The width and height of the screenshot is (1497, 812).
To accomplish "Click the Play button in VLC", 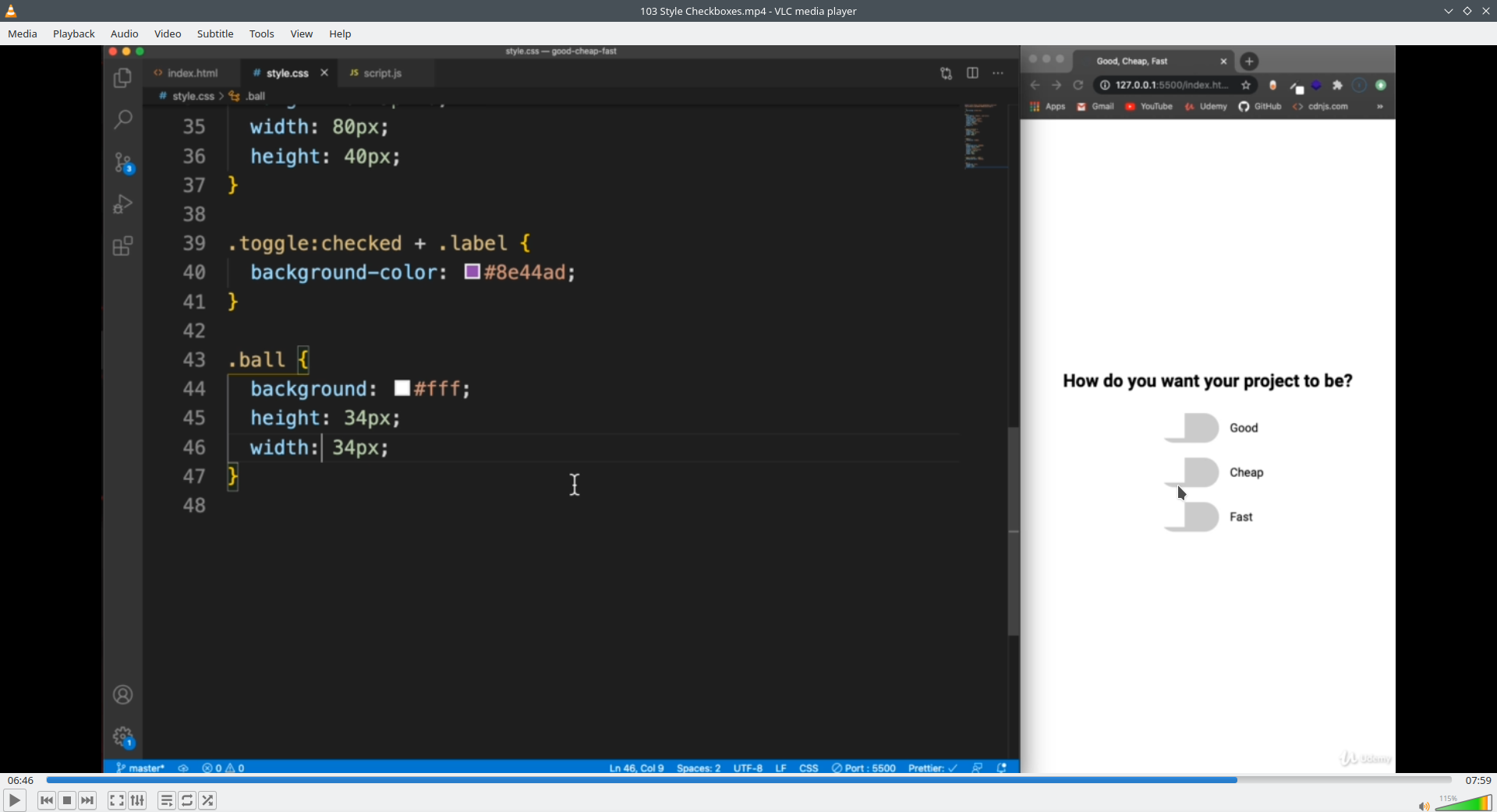I will pyautogui.click(x=14, y=800).
